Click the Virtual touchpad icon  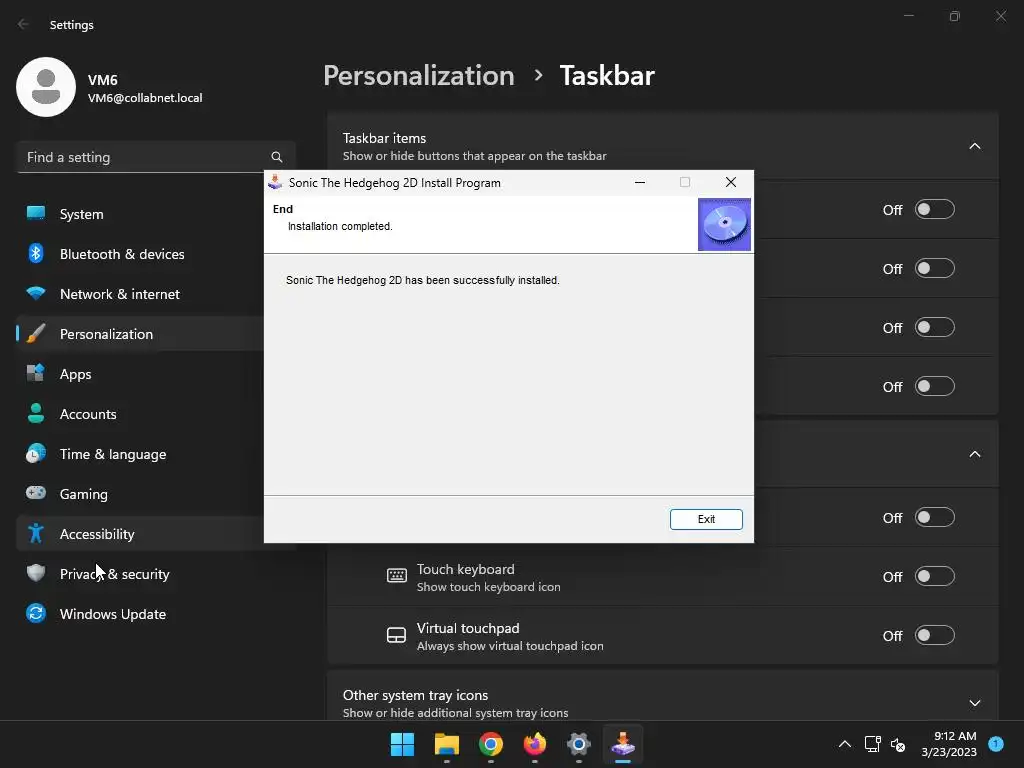click(x=396, y=635)
